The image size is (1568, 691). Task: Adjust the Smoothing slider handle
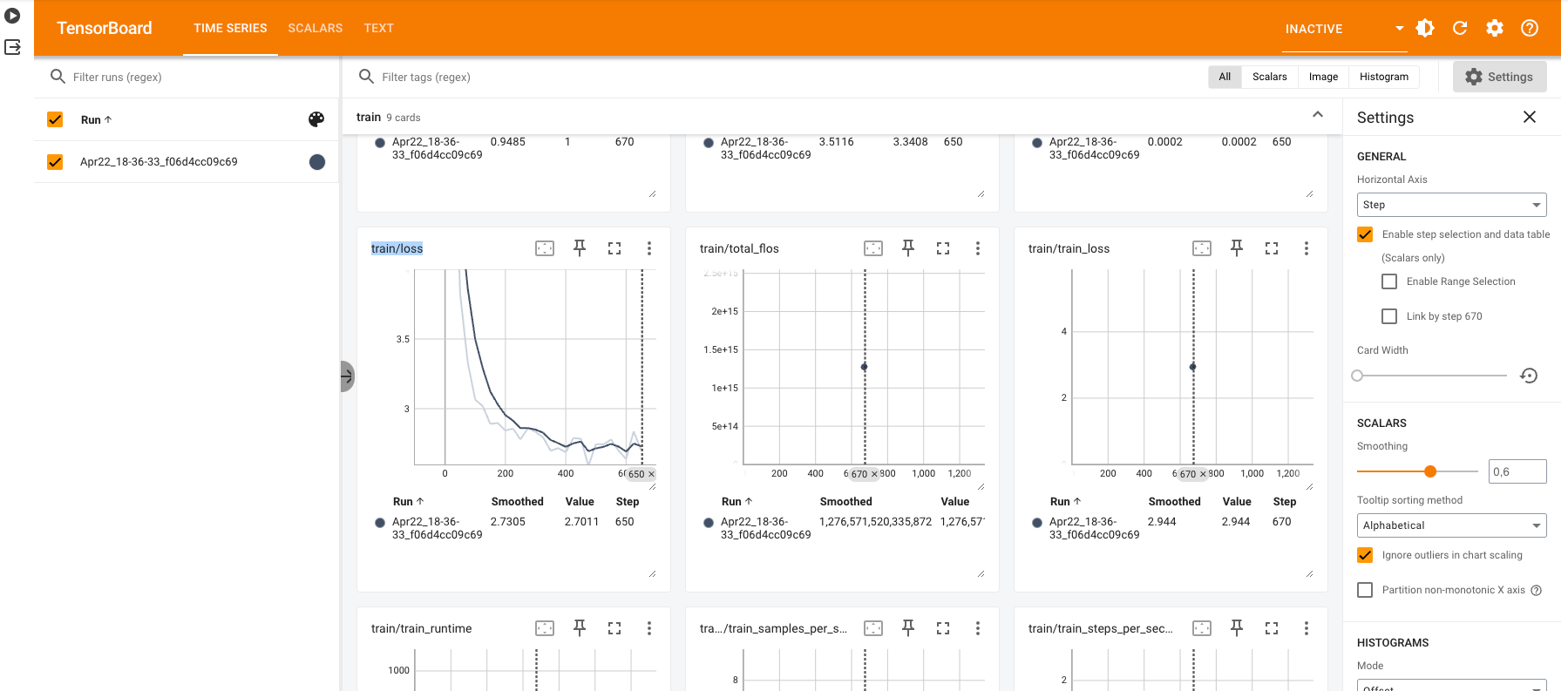tap(1430, 471)
